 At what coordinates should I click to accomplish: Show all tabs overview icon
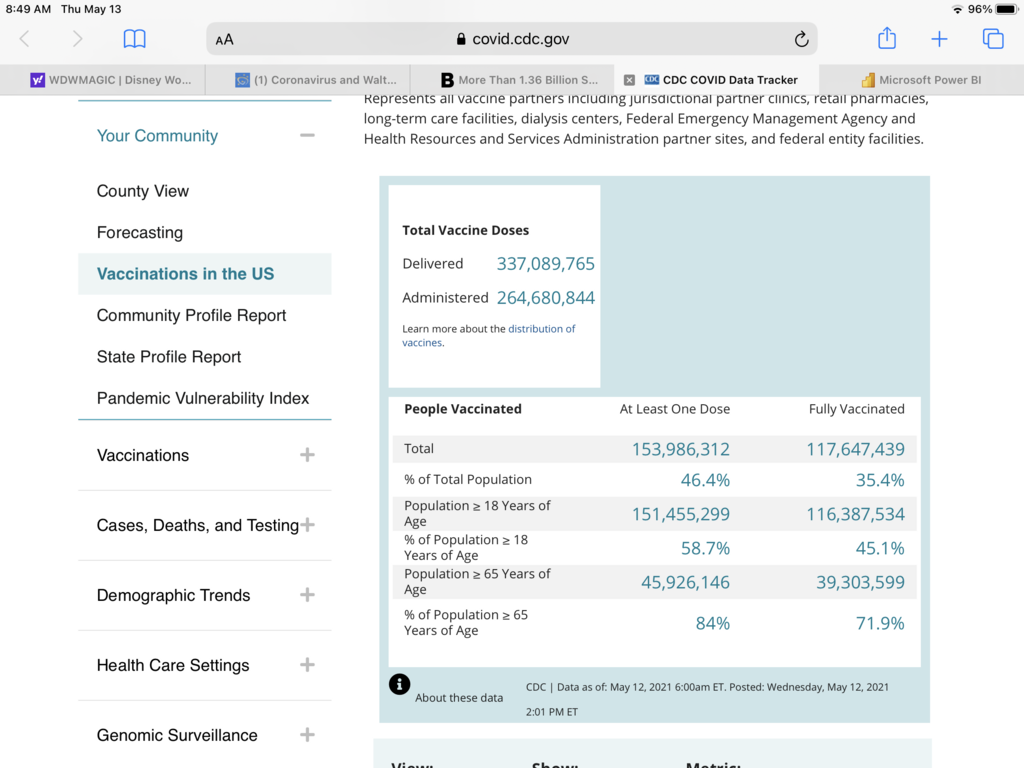point(992,39)
